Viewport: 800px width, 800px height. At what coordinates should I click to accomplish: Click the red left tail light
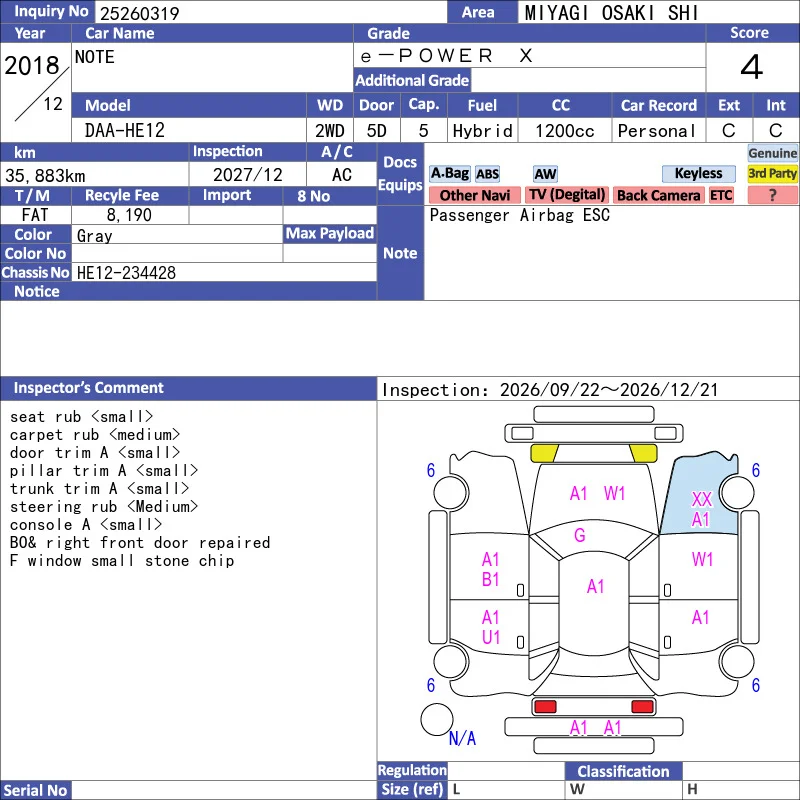[545, 707]
